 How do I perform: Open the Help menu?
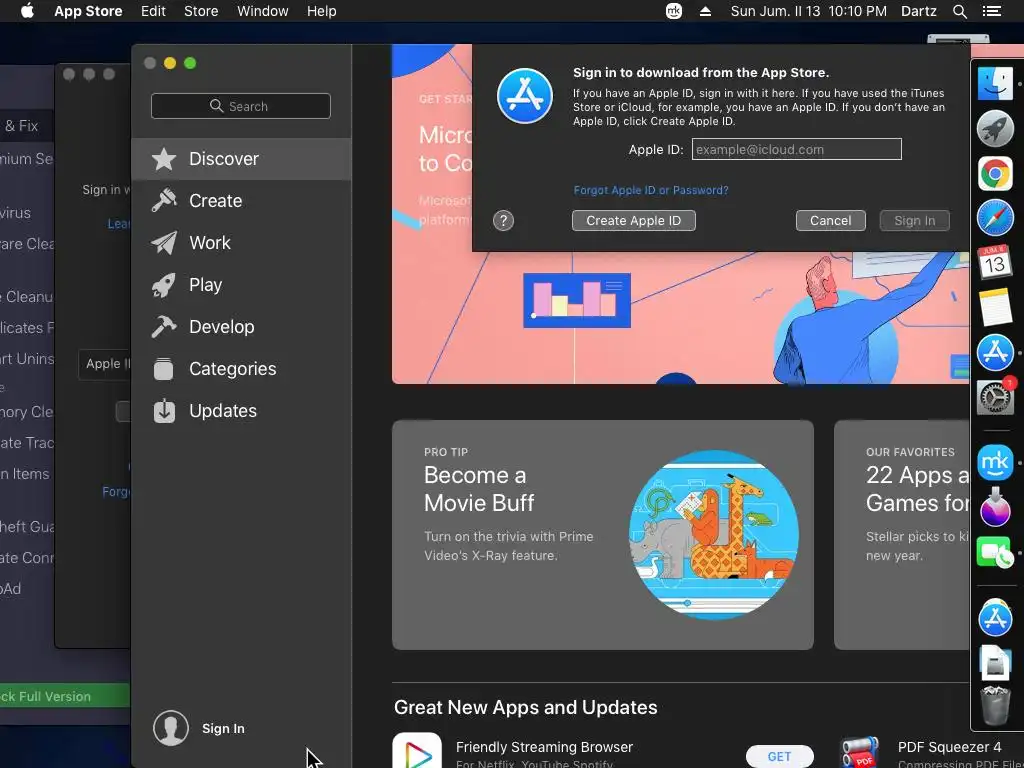tap(321, 11)
